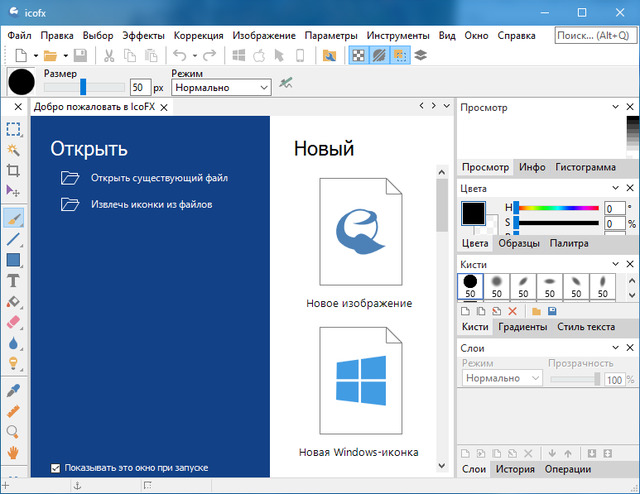Click 'Извлечь иконки из файлов' link

point(151,204)
